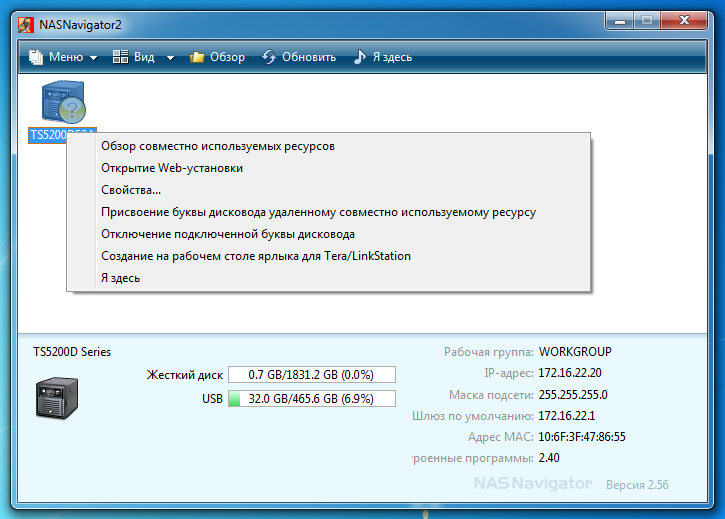
Task: Expand the Вид dropdown arrow
Action: coord(170,58)
